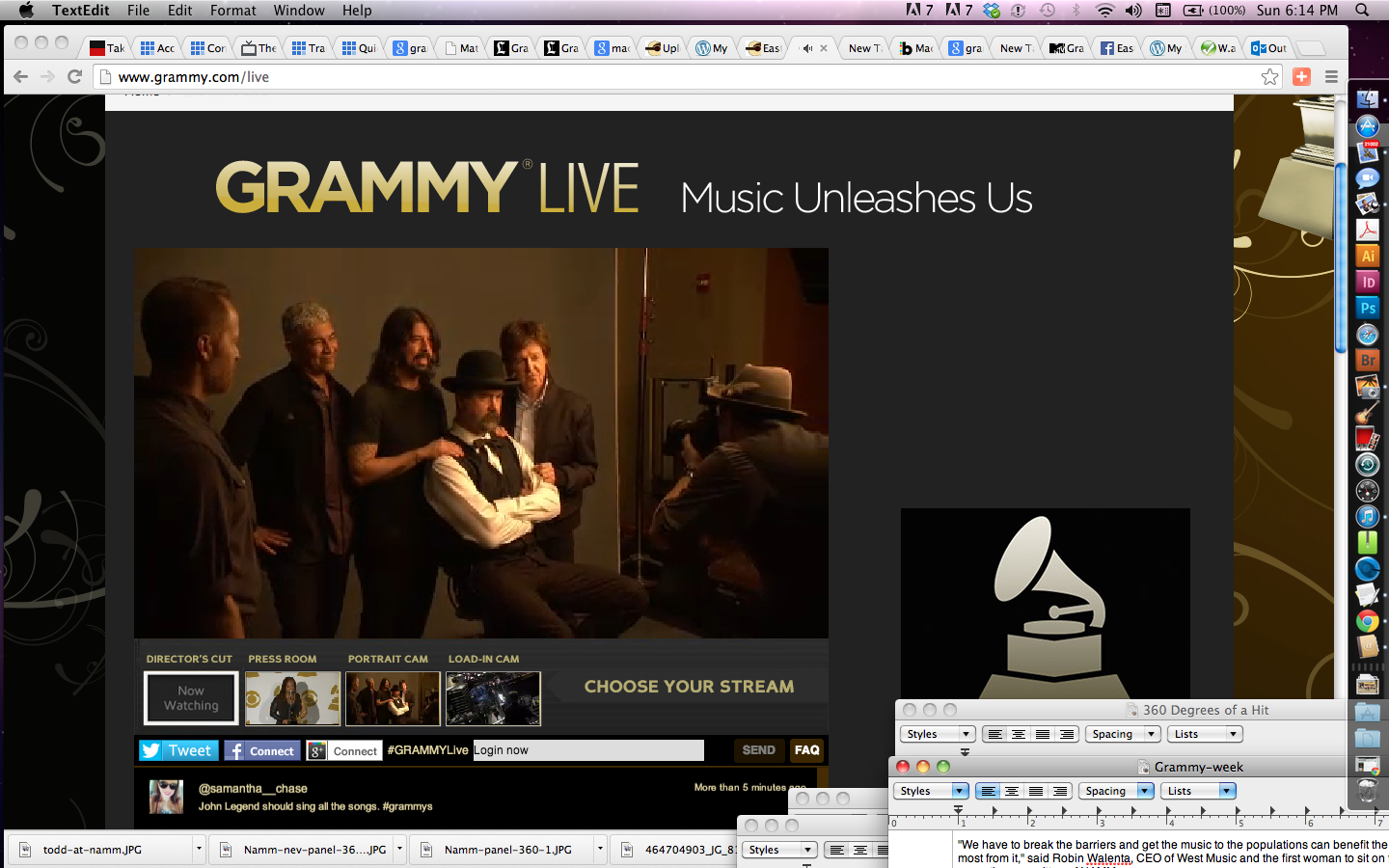This screenshot has height=868, width=1389.
Task: Click the "Login now" comment field
Action: (588, 750)
